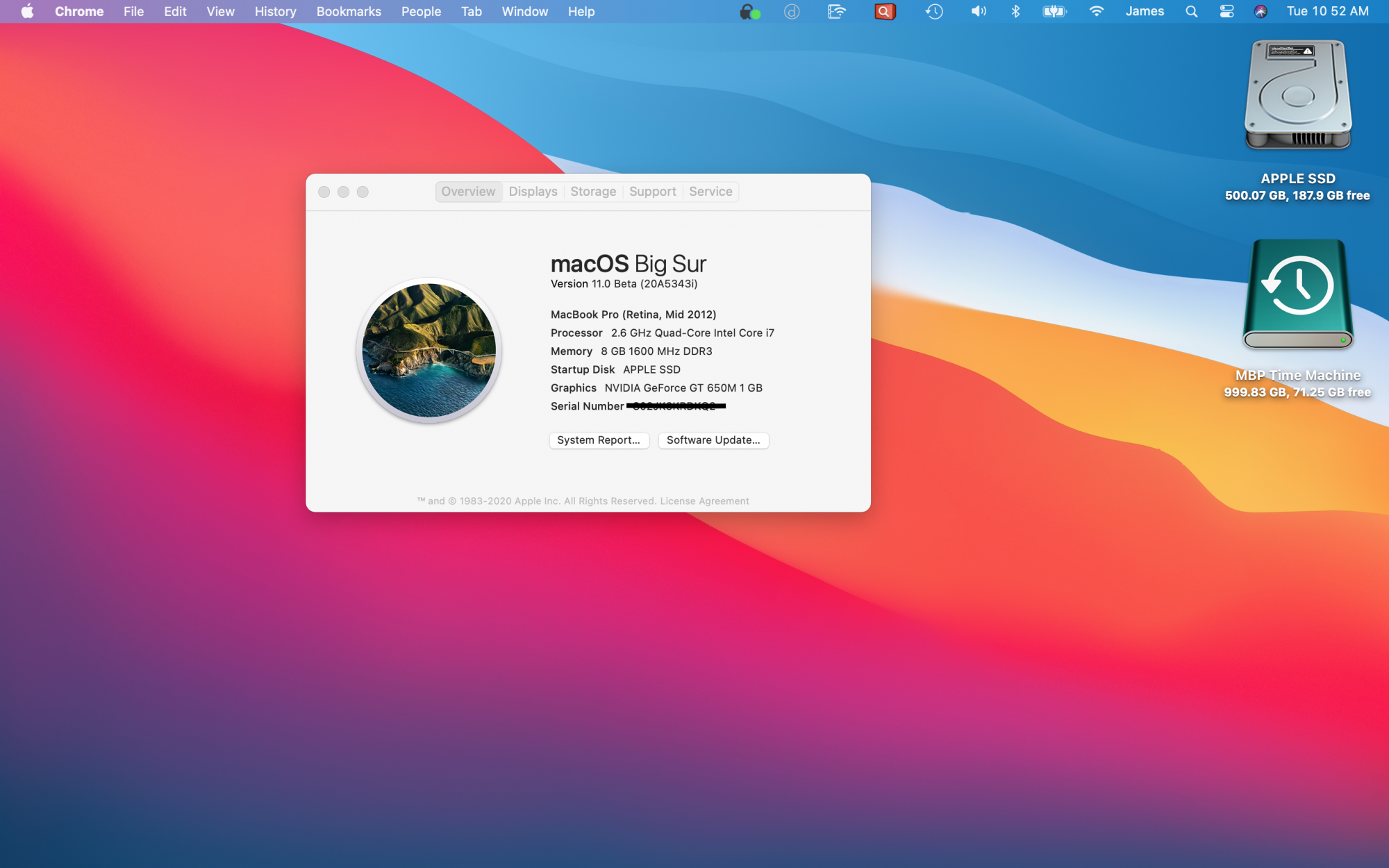
Task: Open the Apple menu
Action: (27, 11)
